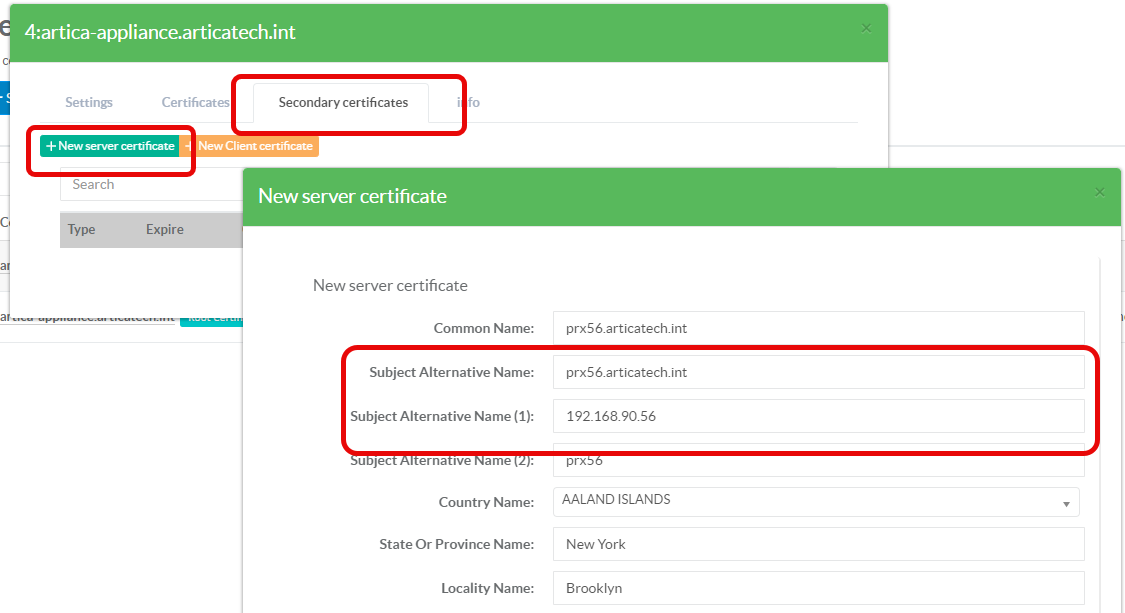Switch to the Settings tab
The image size is (1125, 613).
coord(89,102)
